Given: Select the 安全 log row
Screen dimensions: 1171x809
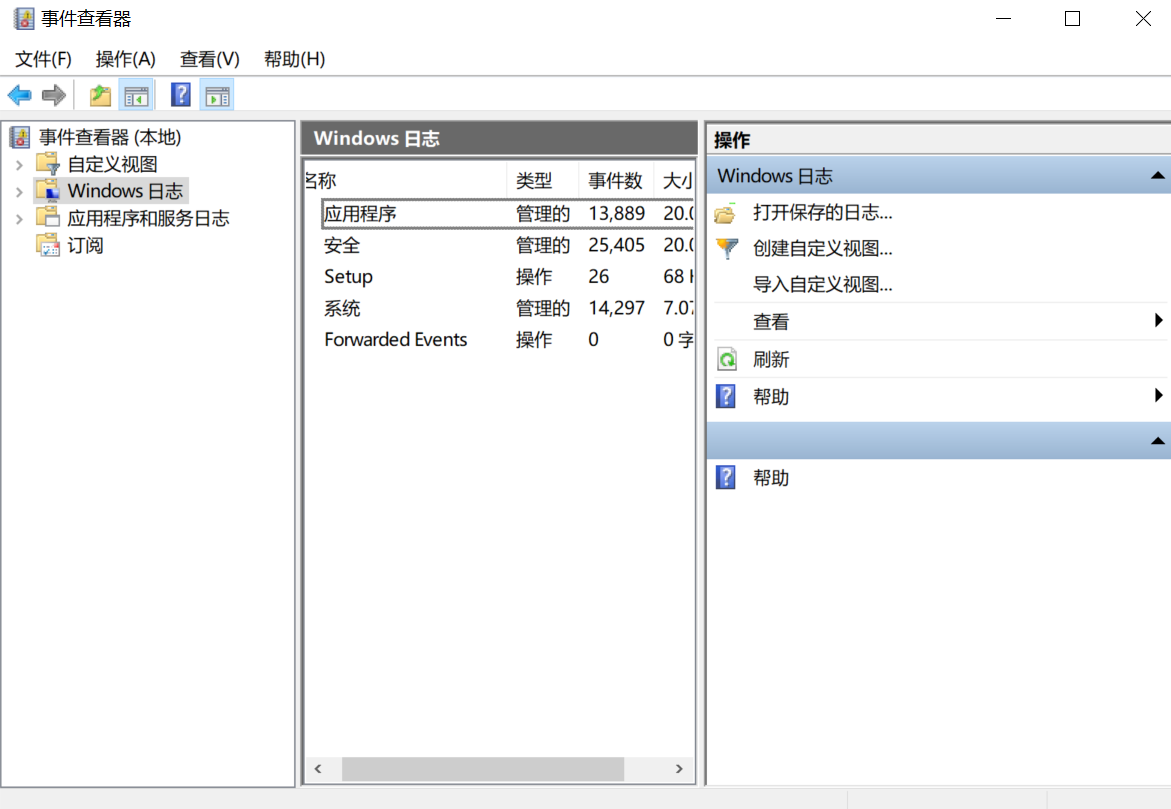Looking at the screenshot, I should pyautogui.click(x=508, y=245).
